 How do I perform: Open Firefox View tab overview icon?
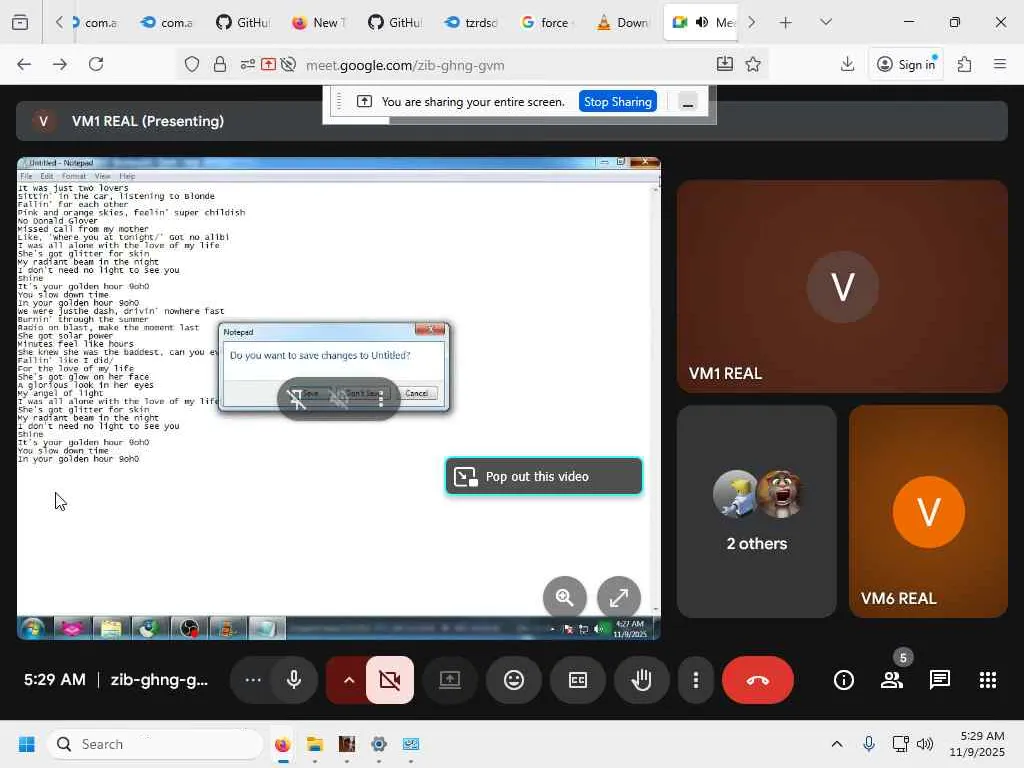coord(20,22)
